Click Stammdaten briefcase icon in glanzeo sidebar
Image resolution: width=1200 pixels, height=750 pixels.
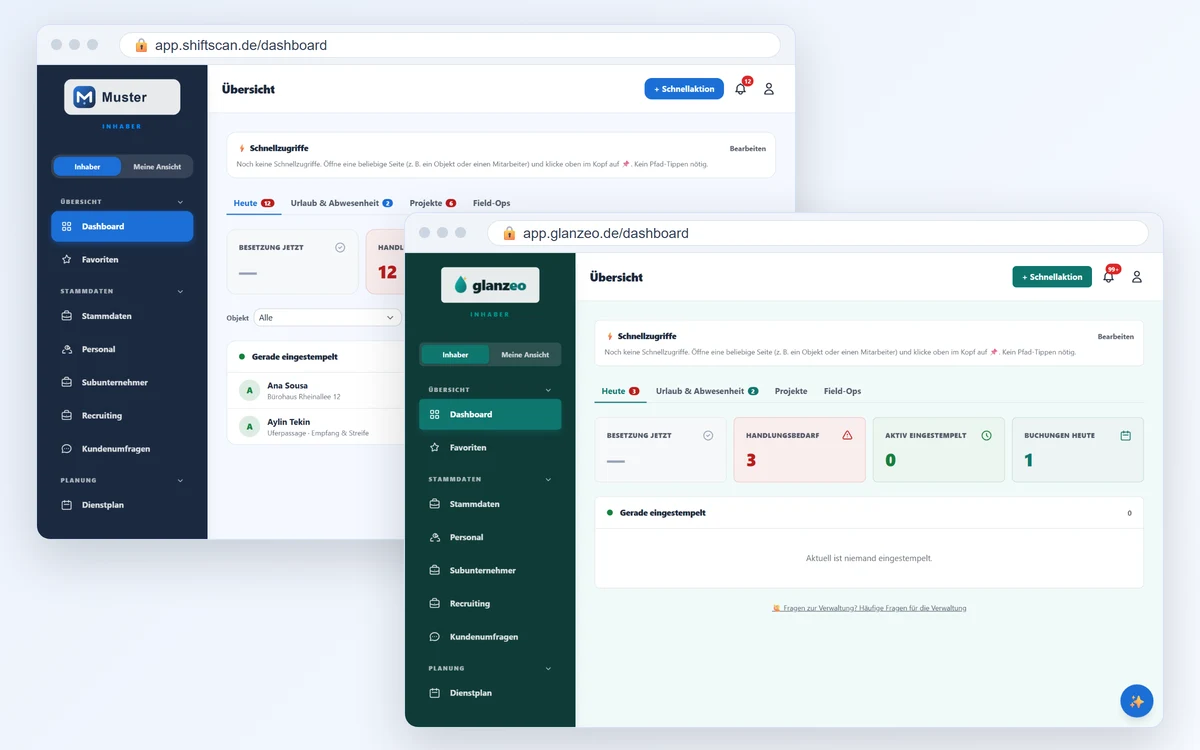434,504
